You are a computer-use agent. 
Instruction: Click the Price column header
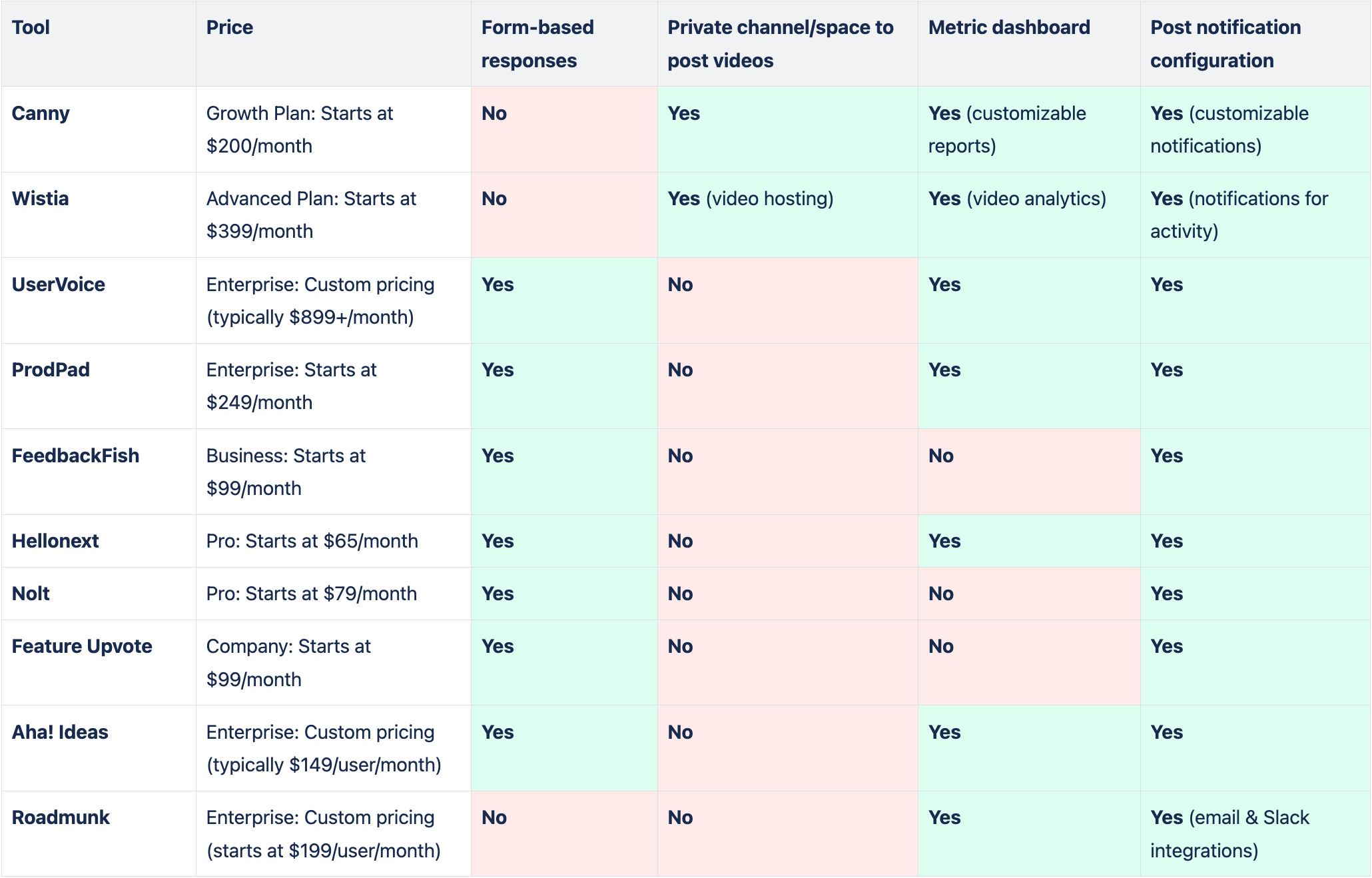230,27
